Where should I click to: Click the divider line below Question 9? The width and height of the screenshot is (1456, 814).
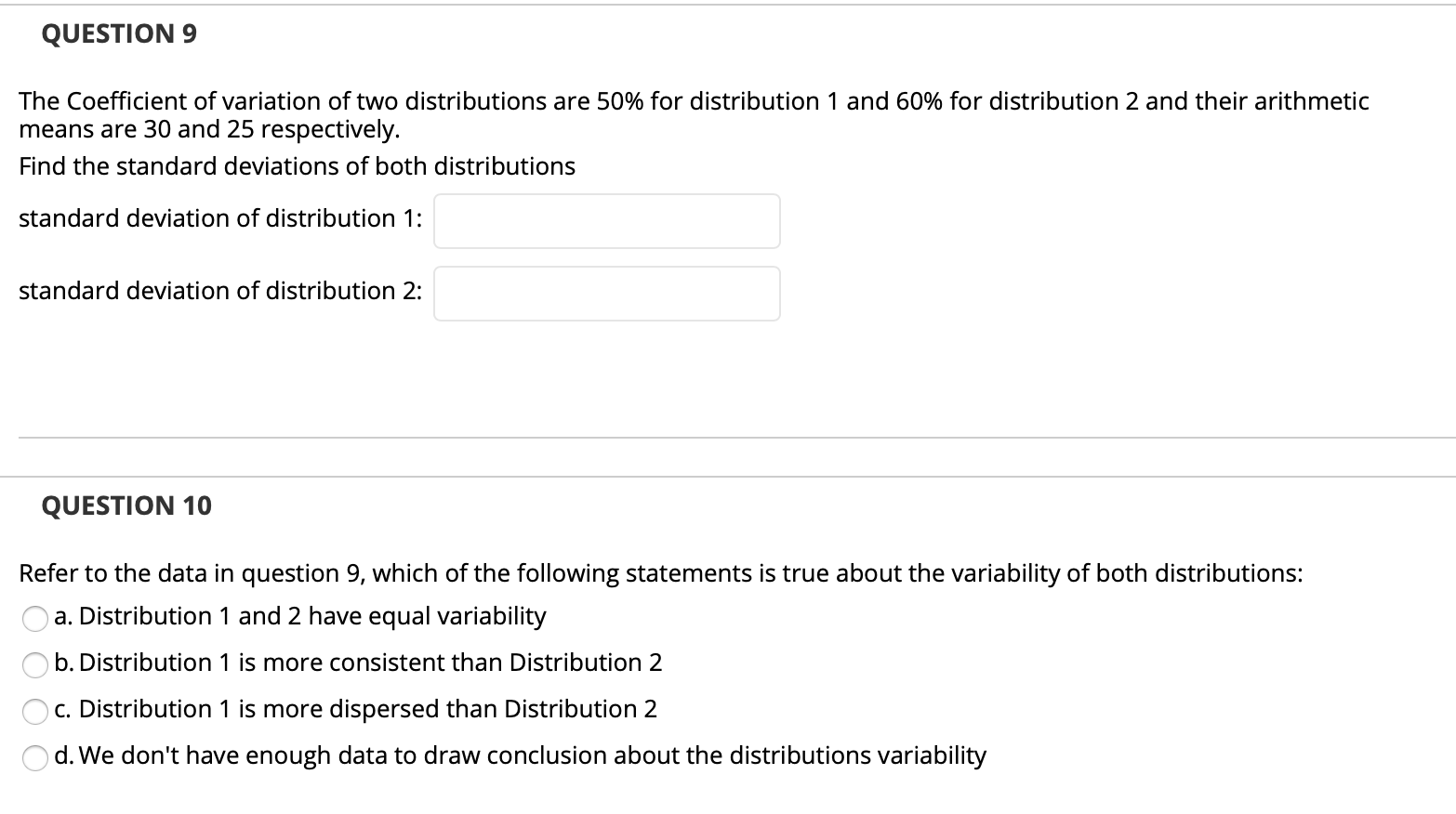(x=735, y=438)
